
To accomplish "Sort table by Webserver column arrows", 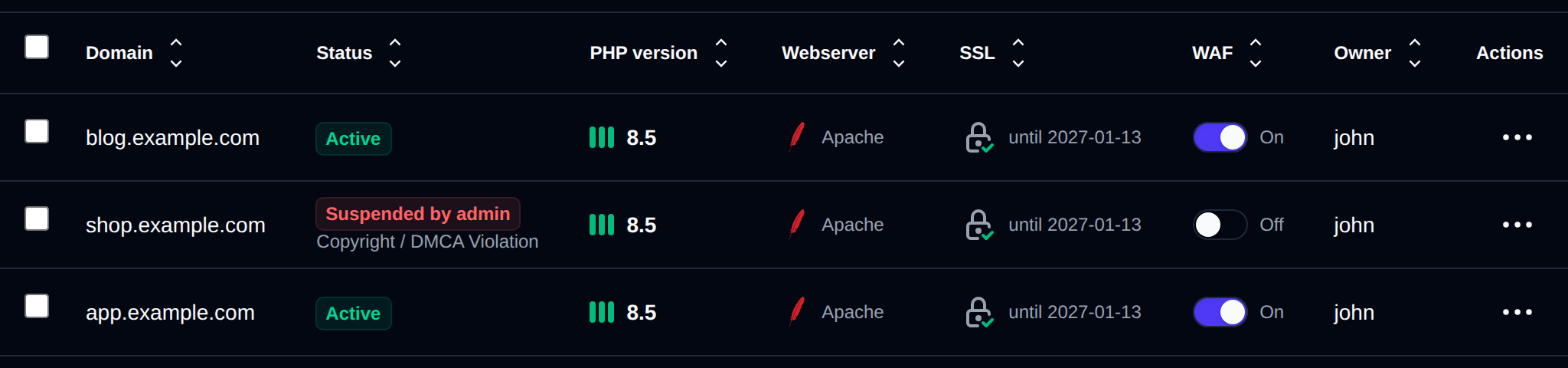I will click(x=899, y=53).
